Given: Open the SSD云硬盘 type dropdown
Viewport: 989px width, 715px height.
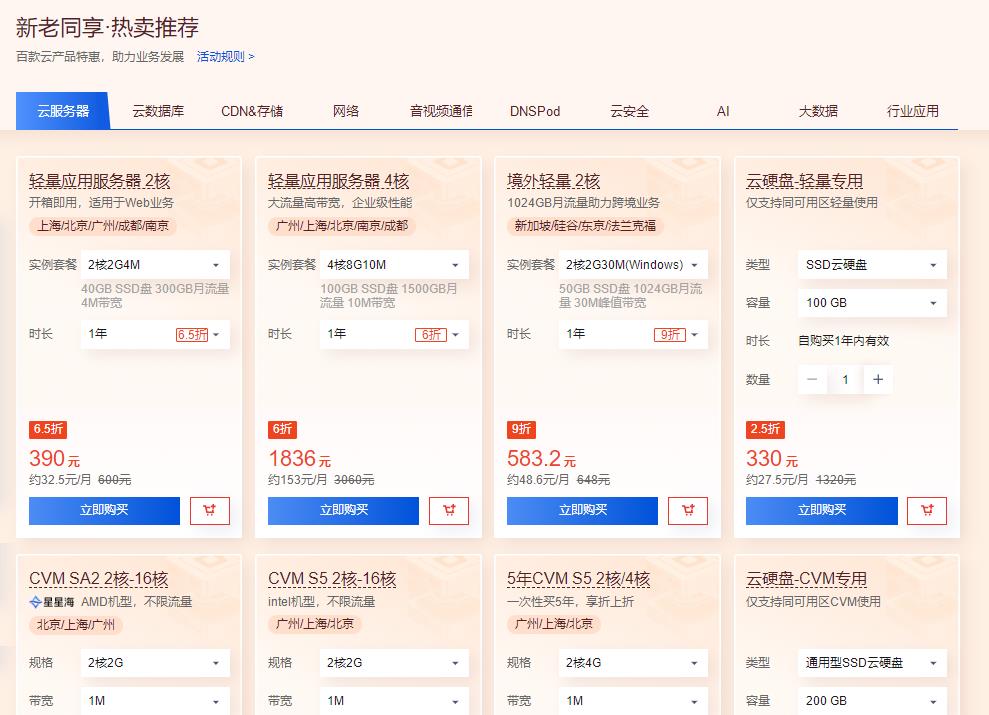Looking at the screenshot, I should (x=872, y=265).
